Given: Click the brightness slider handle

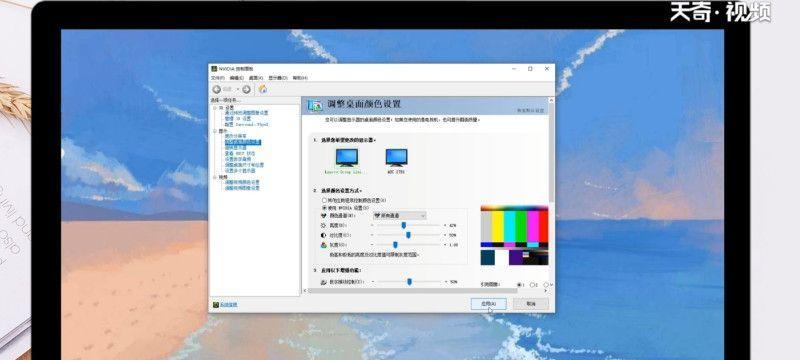Looking at the screenshot, I should tap(404, 225).
